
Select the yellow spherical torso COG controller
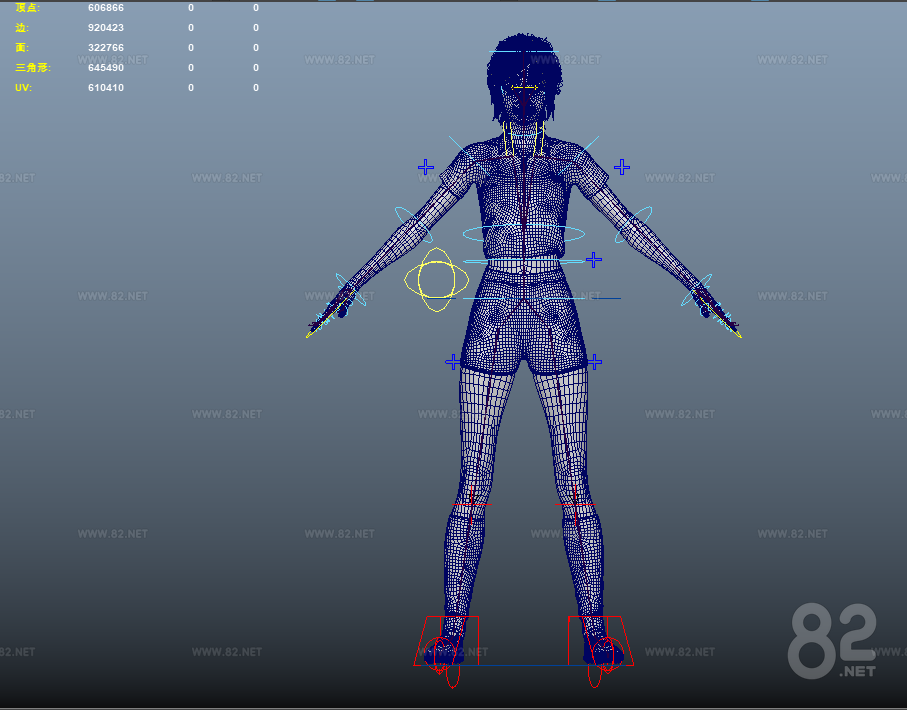pyautogui.click(x=437, y=281)
